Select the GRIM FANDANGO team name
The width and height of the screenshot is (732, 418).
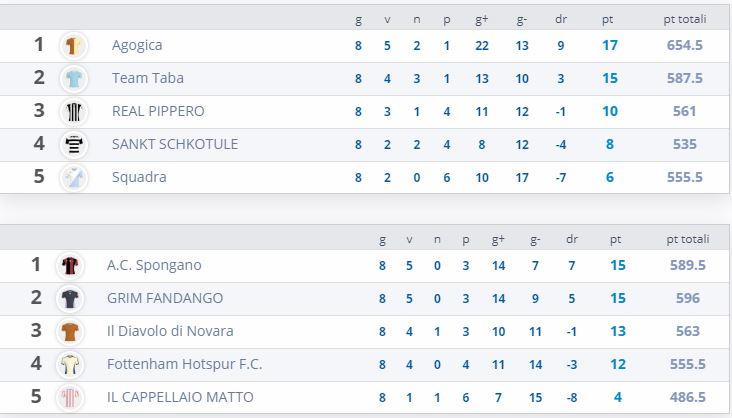pyautogui.click(x=165, y=298)
